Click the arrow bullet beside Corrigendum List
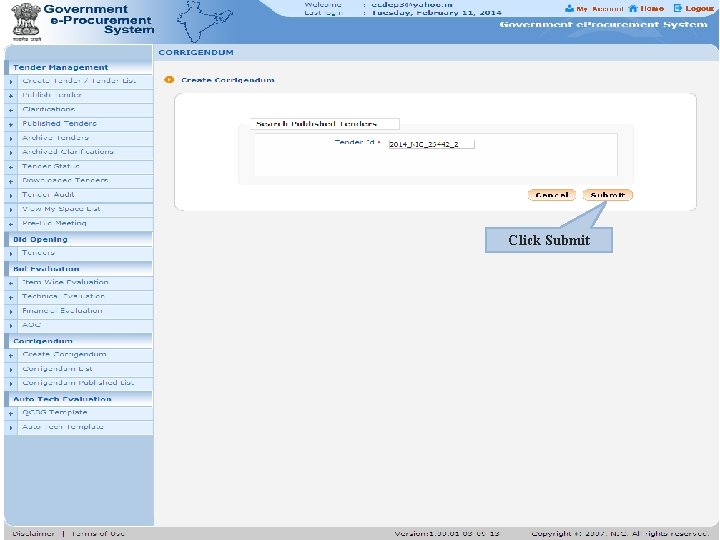 [11, 370]
